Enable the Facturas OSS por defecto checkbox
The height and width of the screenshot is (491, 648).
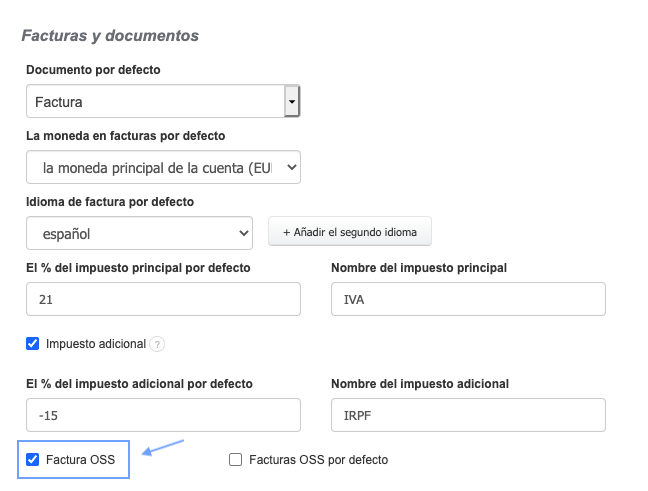pyautogui.click(x=236, y=459)
